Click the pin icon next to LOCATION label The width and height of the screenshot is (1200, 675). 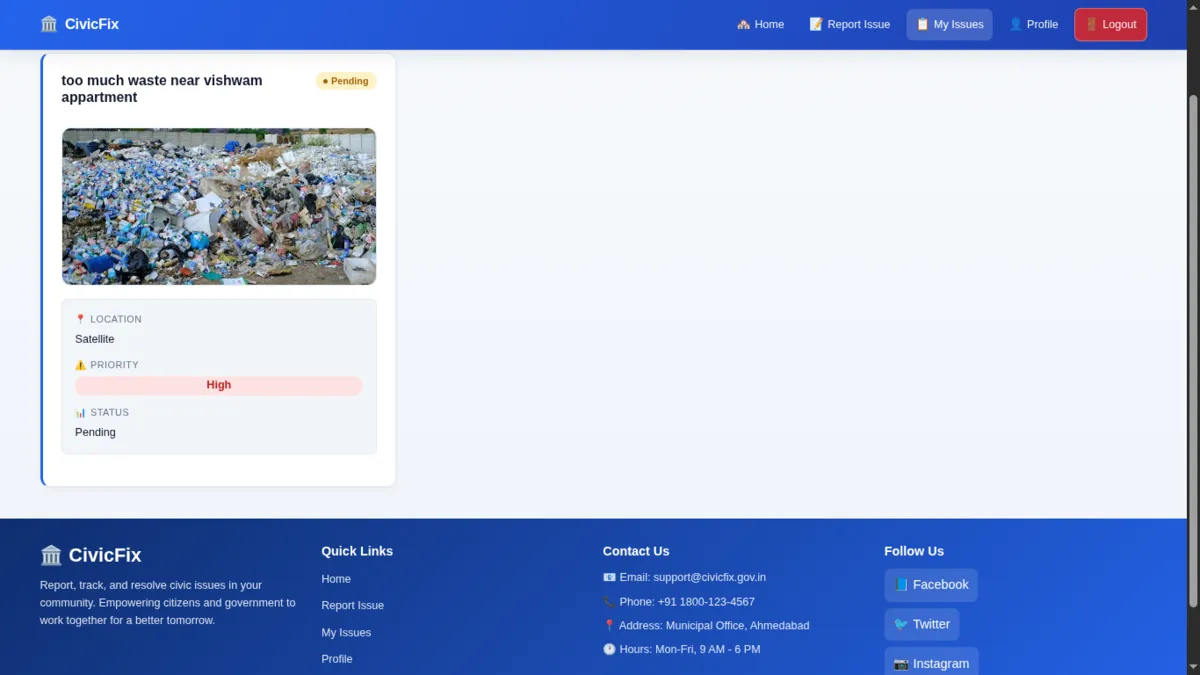(x=81, y=319)
